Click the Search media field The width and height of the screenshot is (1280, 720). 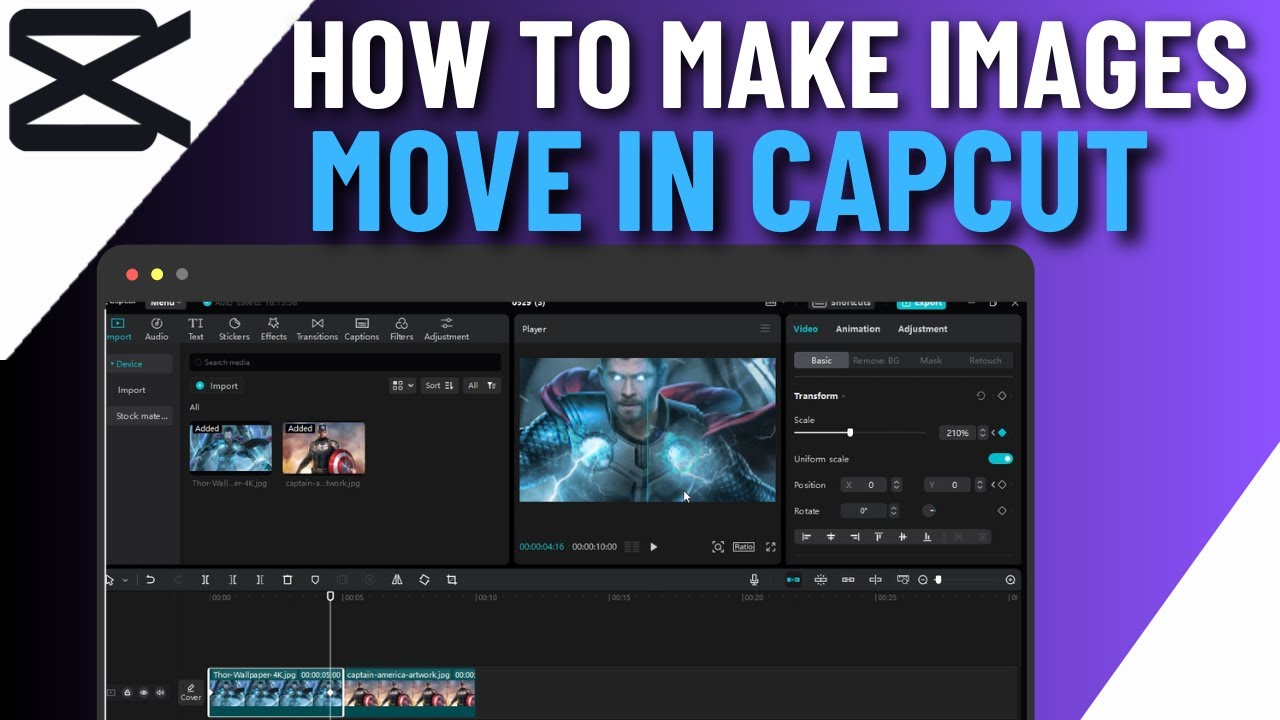pyautogui.click(x=345, y=362)
